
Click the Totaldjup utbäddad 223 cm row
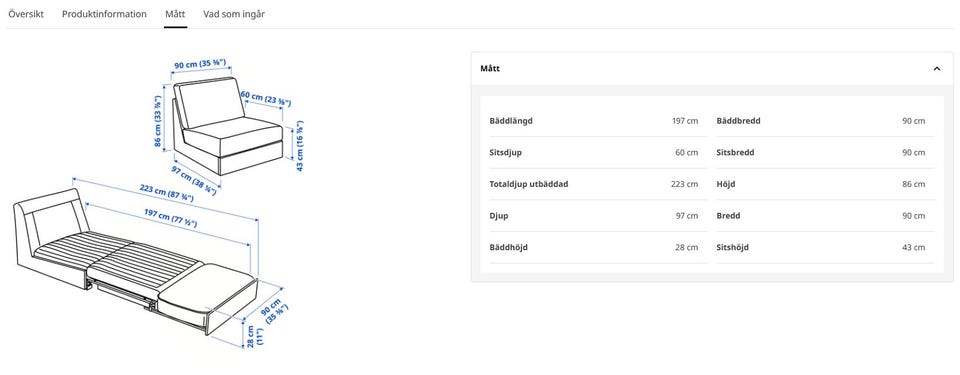594,184
